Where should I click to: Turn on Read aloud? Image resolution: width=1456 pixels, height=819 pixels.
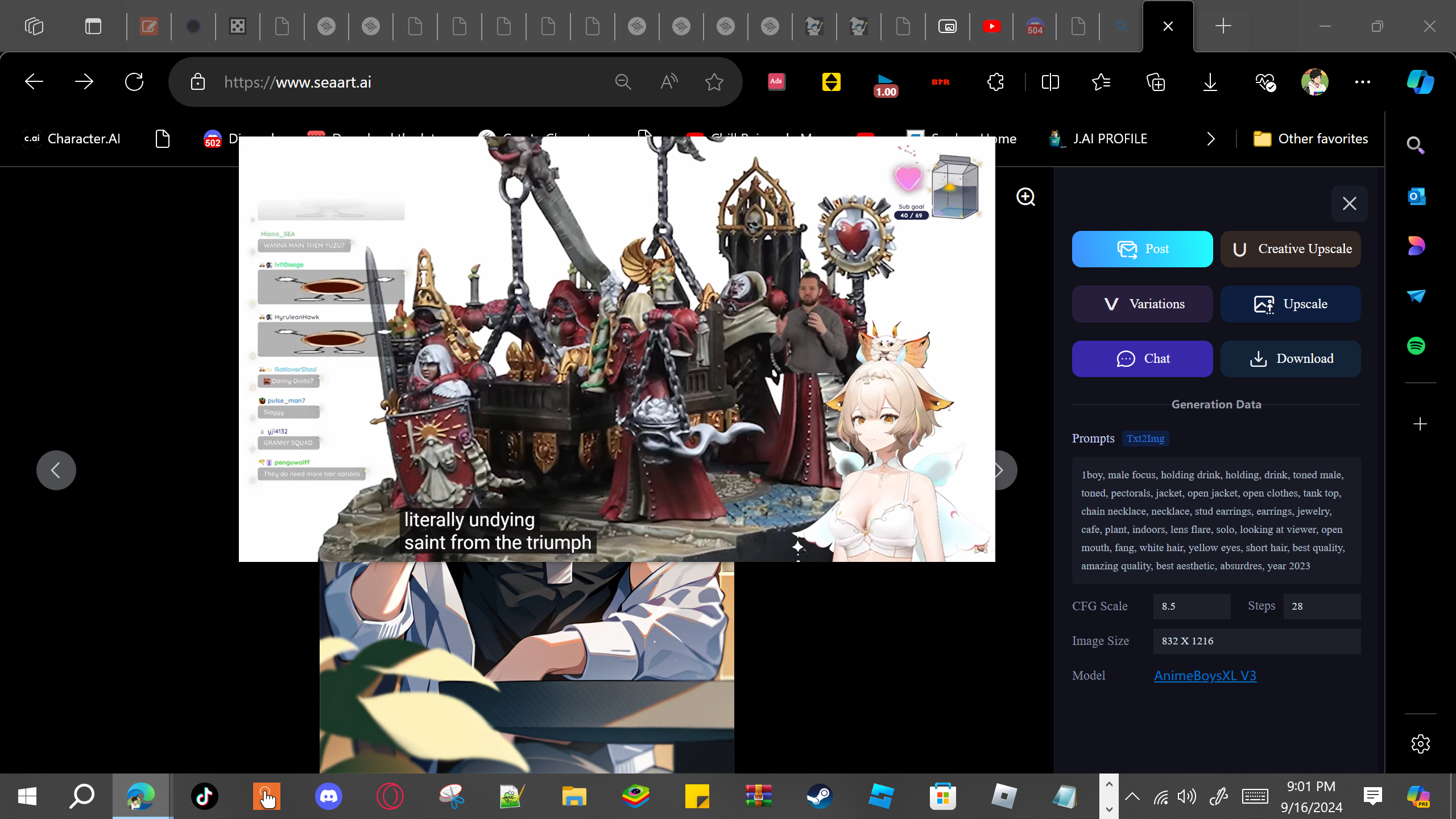[669, 82]
